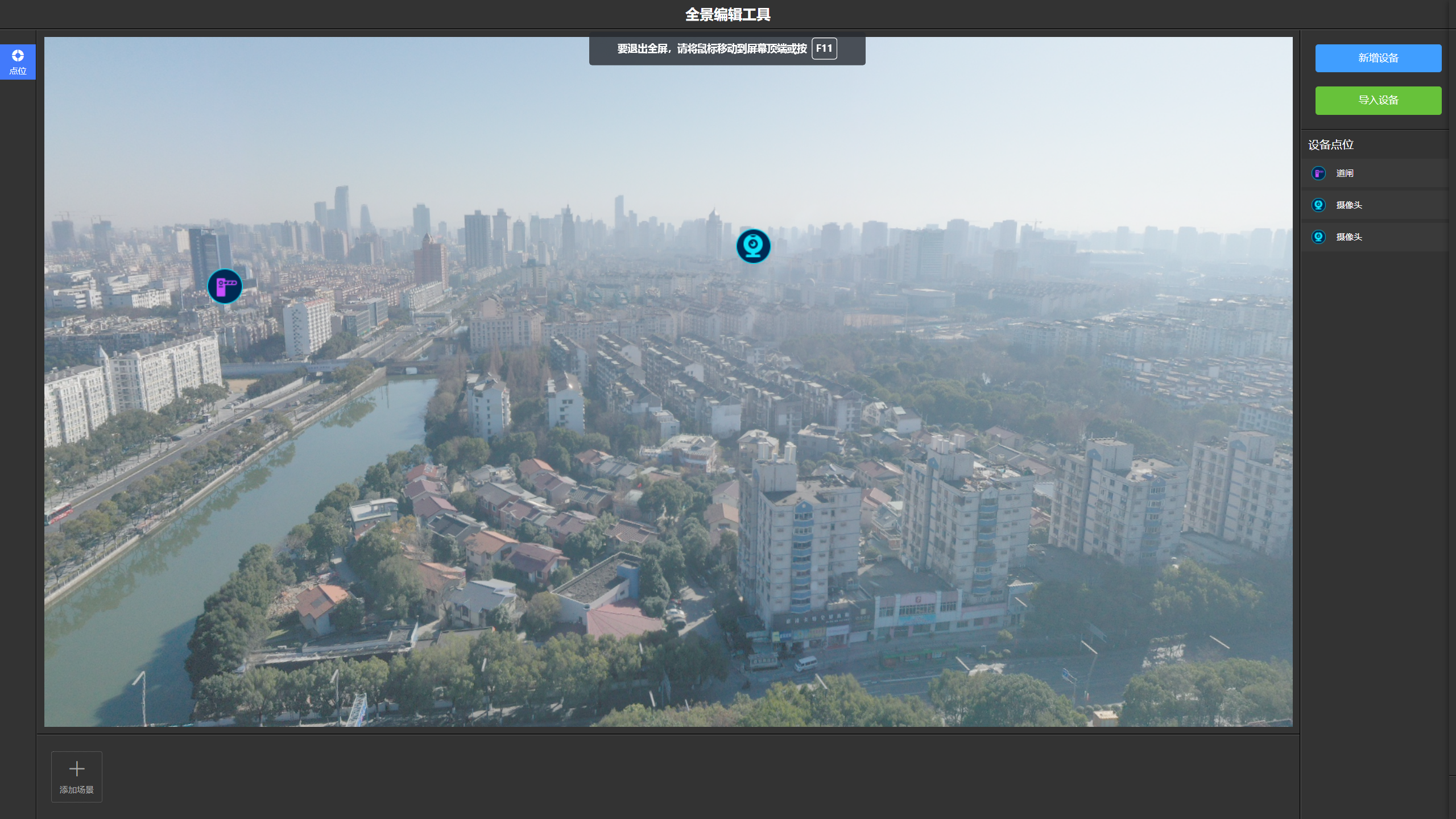The height and width of the screenshot is (819, 1456).
Task: Click the second 摄像头 camera icon in list
Action: pos(1318,237)
